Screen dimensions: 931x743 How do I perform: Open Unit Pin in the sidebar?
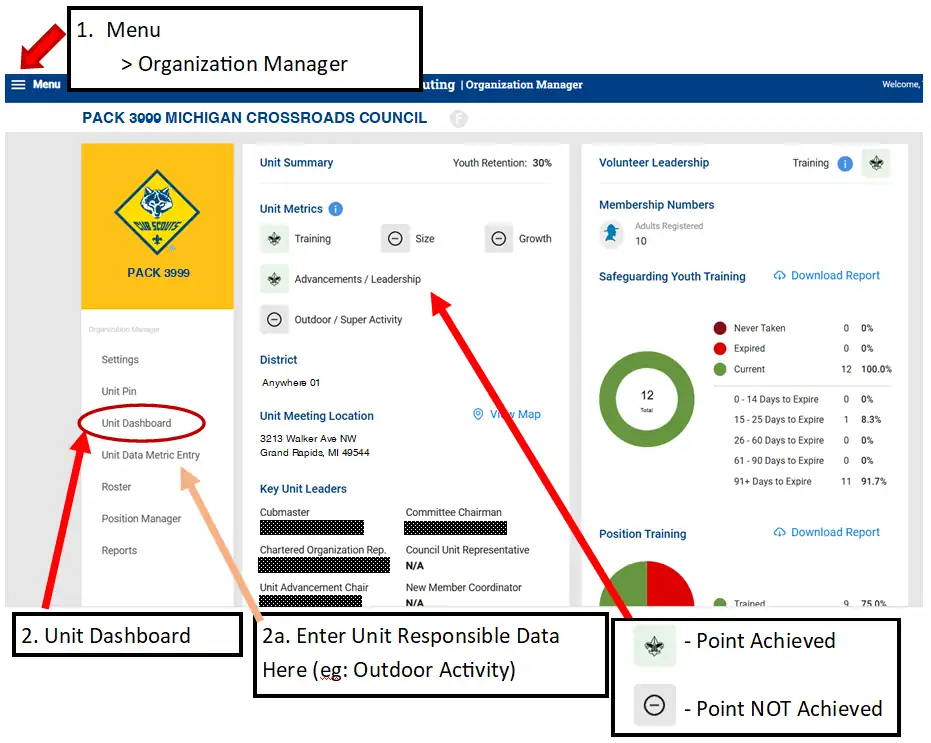119,391
